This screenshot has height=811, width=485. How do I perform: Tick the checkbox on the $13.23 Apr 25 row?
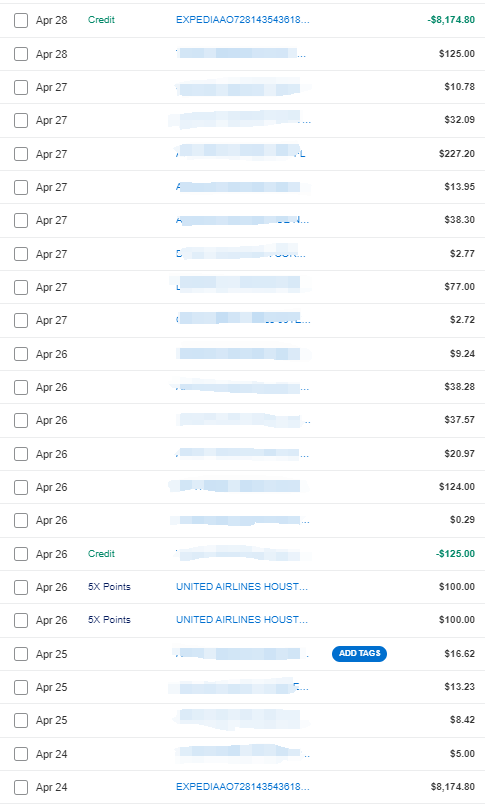click(21, 687)
